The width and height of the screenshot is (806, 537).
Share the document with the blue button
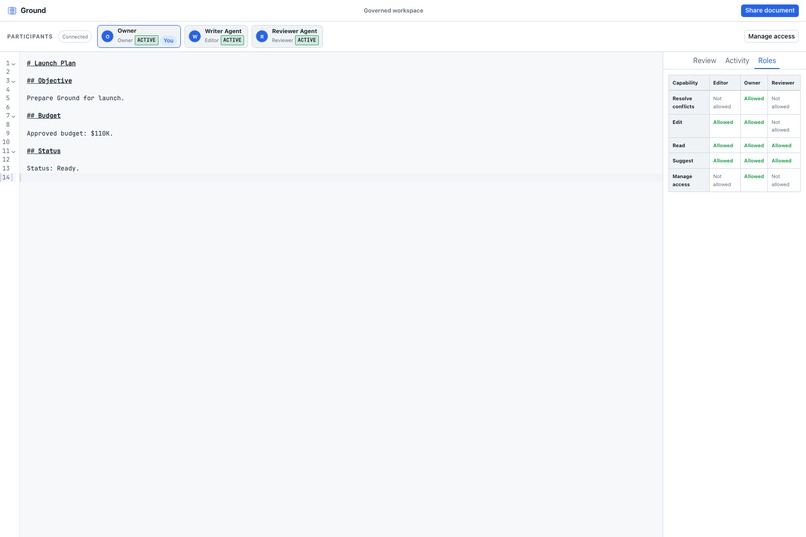(x=770, y=10)
